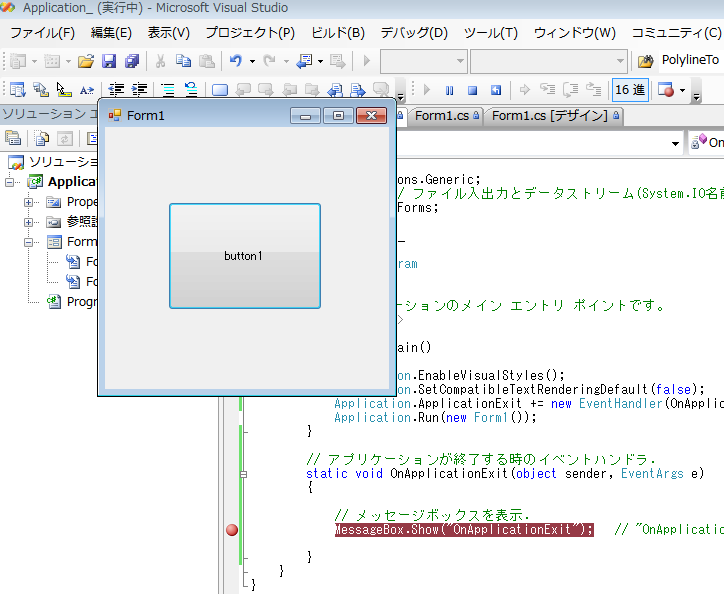Uncomment the selected lines icon
The height and width of the screenshot is (594, 724).
pyautogui.click(x=191, y=90)
